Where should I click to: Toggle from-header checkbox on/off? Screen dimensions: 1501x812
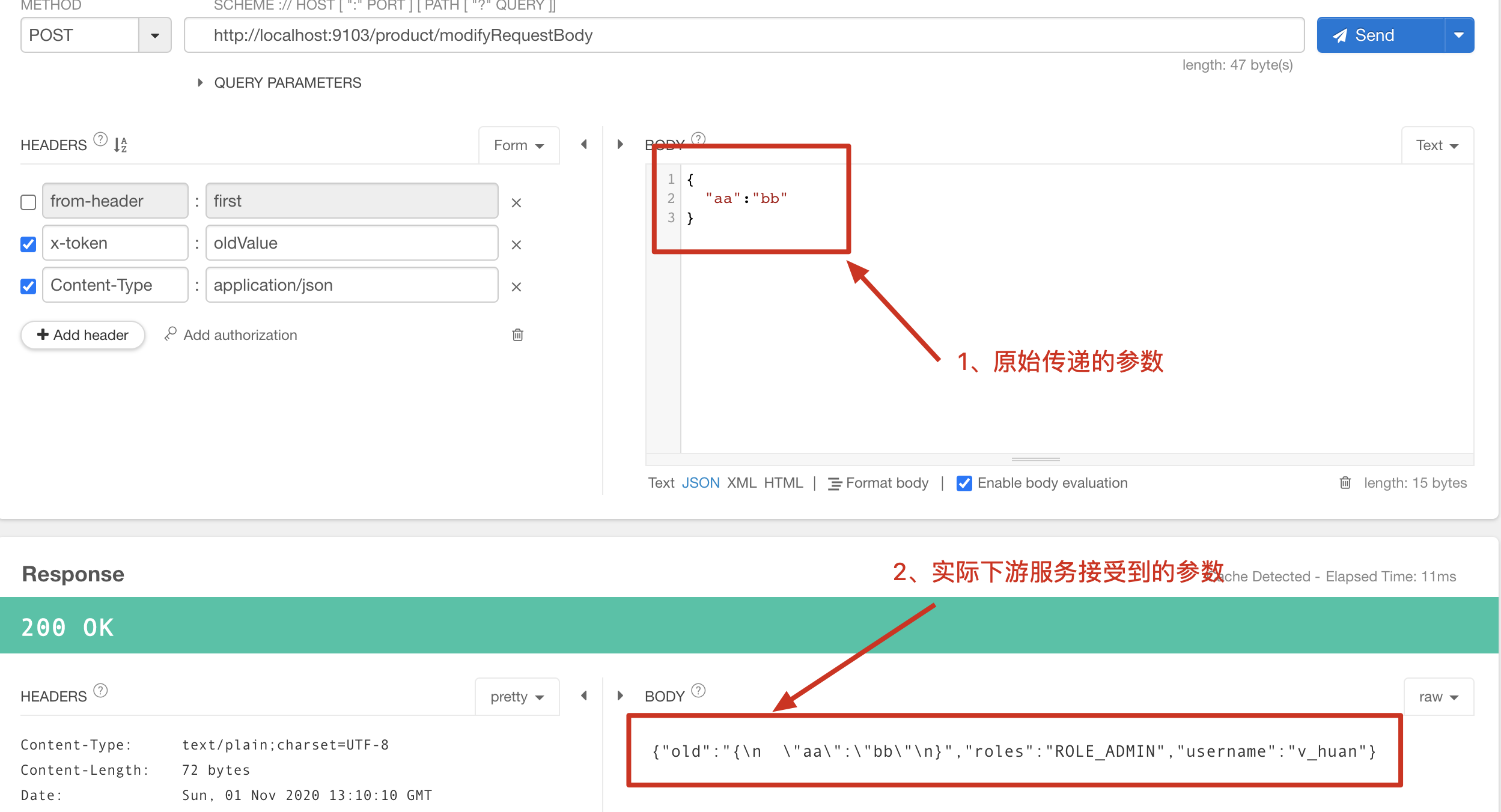[27, 202]
